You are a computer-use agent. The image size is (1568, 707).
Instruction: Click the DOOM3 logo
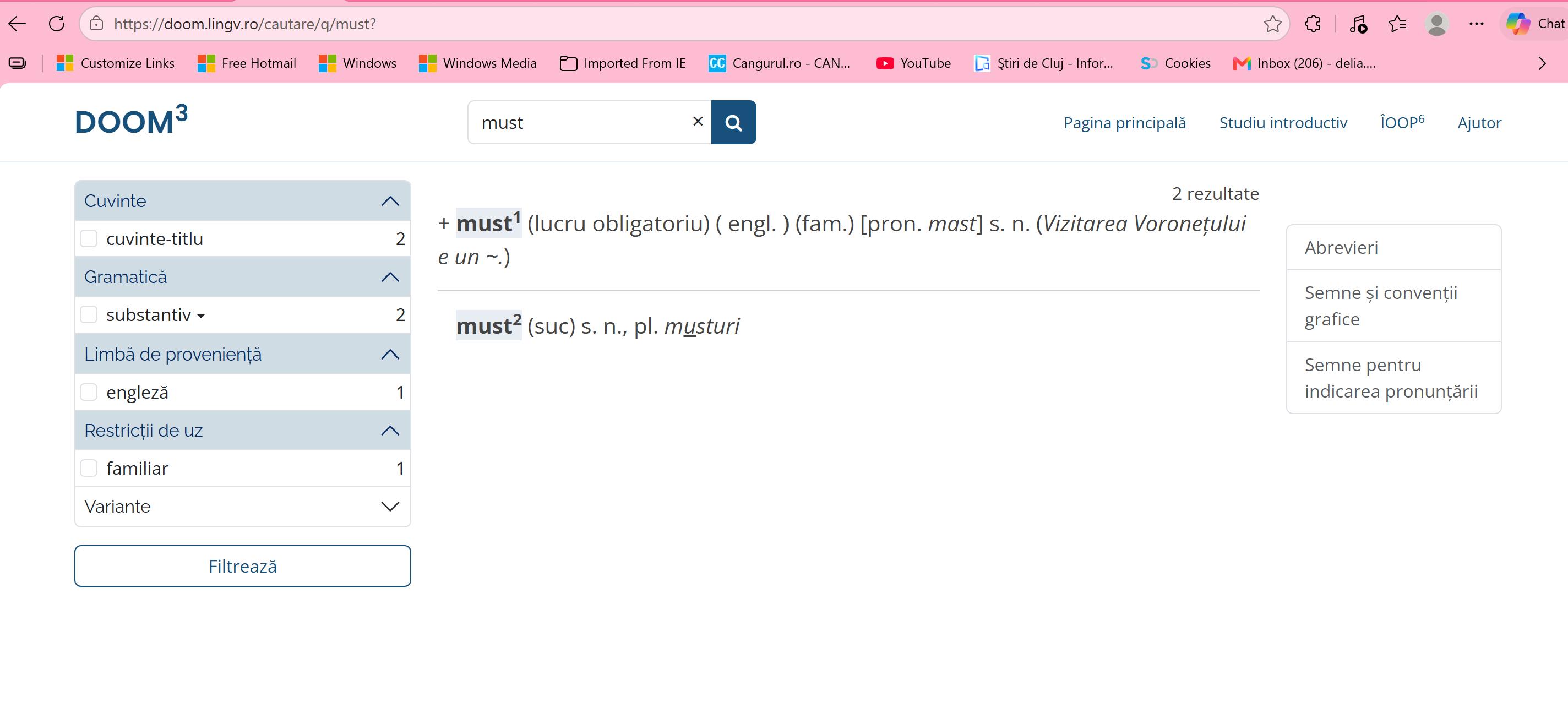click(x=131, y=120)
